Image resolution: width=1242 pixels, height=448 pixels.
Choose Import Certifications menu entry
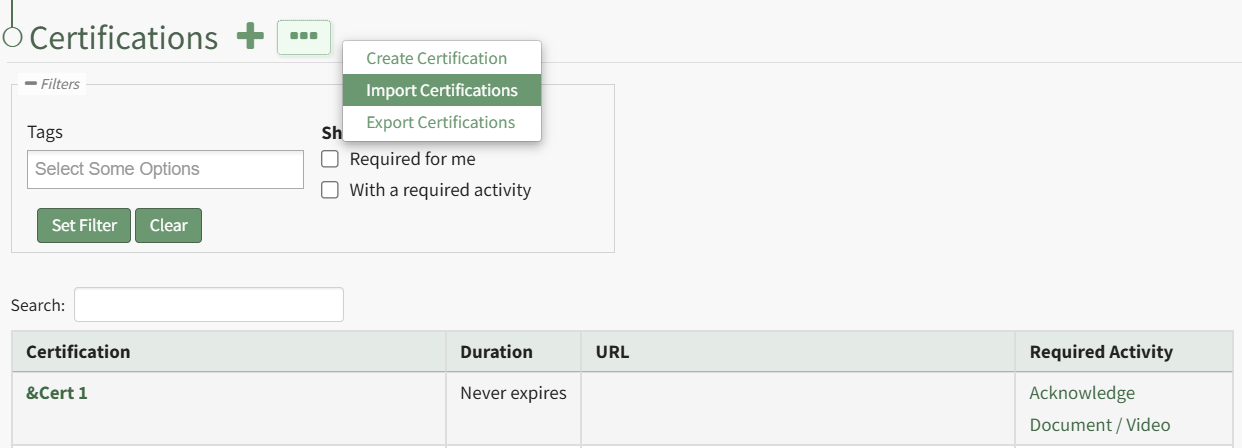click(x=441, y=90)
